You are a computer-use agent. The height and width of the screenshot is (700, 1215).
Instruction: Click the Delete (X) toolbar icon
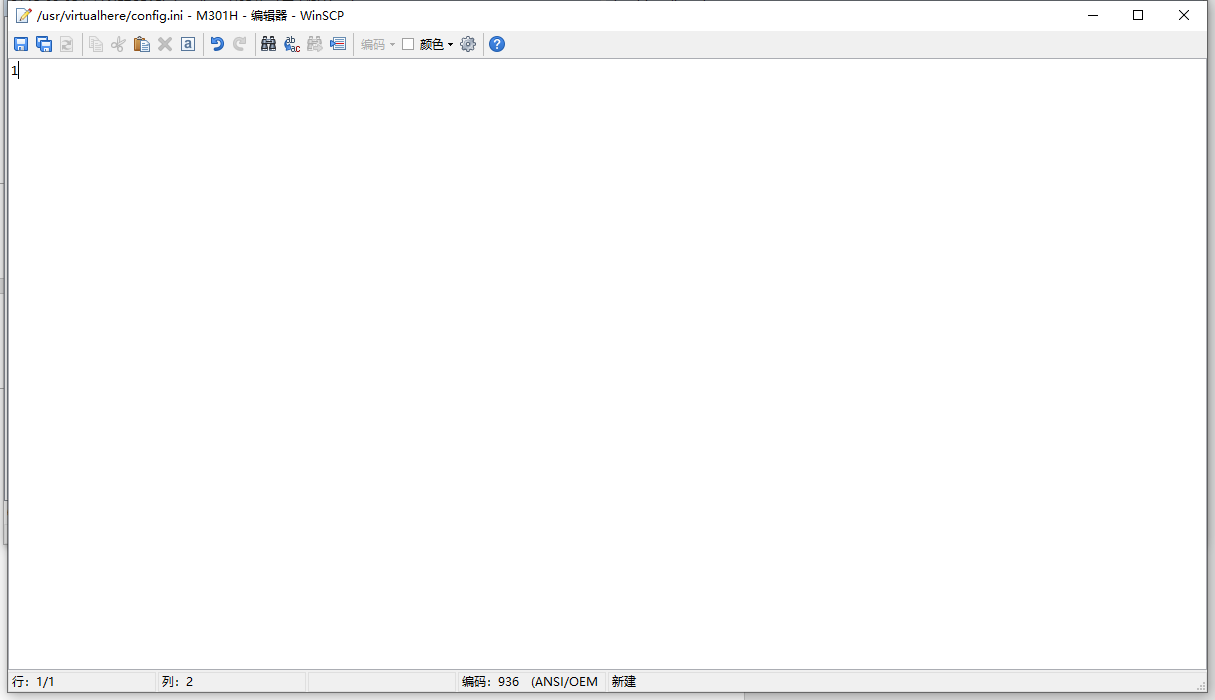(165, 44)
